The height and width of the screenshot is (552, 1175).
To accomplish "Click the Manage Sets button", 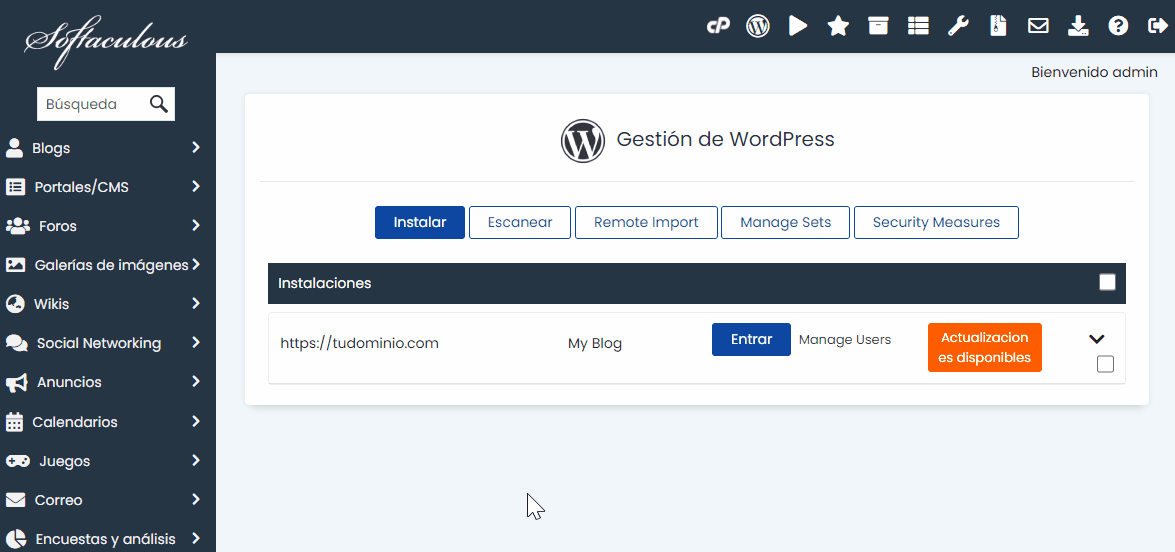I will point(785,222).
